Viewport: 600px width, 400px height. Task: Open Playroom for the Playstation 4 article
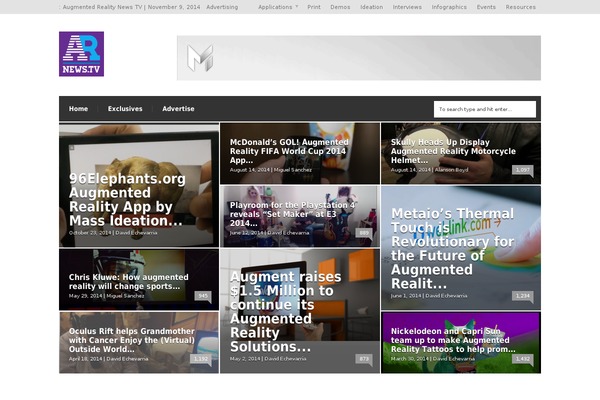pos(293,214)
